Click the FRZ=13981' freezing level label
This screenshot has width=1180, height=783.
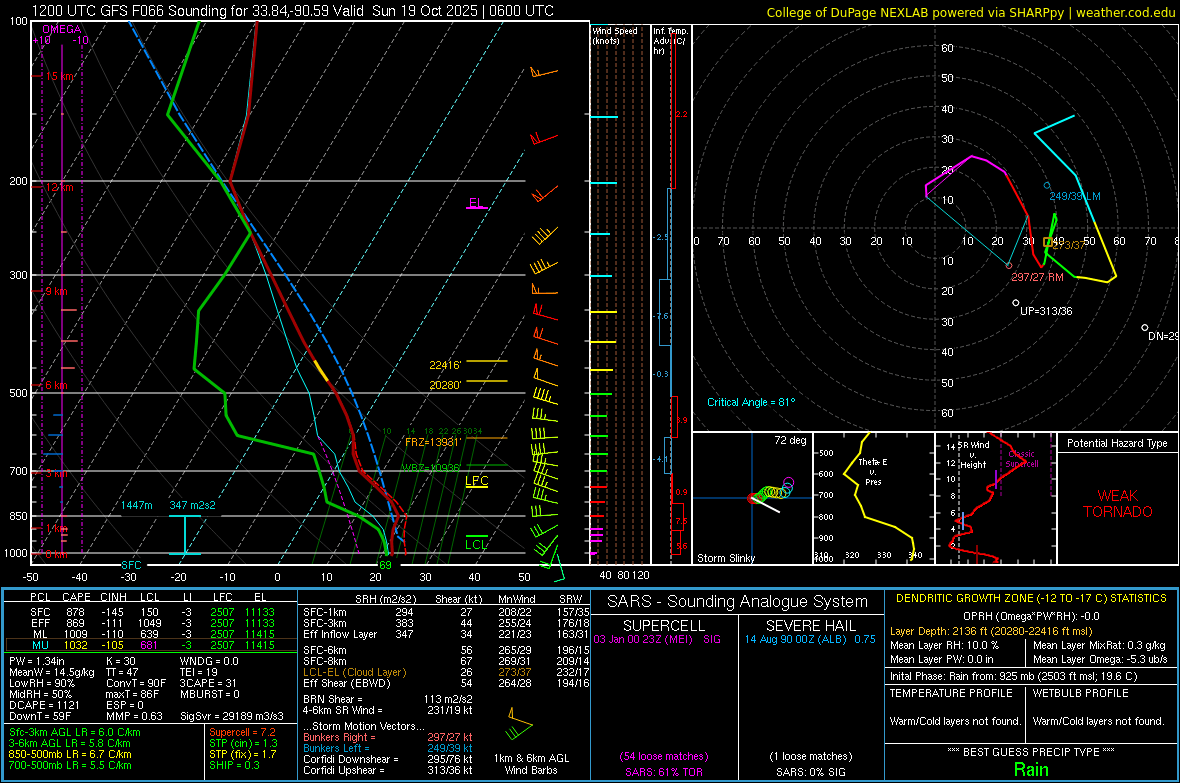[x=432, y=442]
